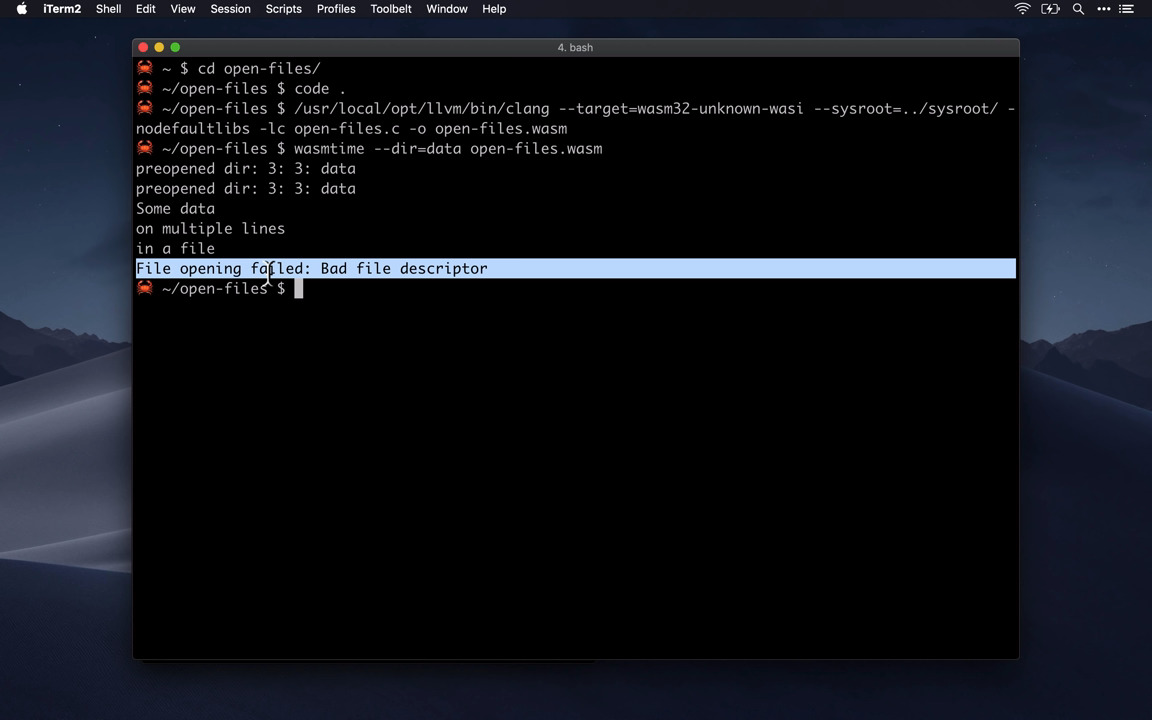Click the '4. bash' window title
The image size is (1152, 720).
click(x=575, y=47)
